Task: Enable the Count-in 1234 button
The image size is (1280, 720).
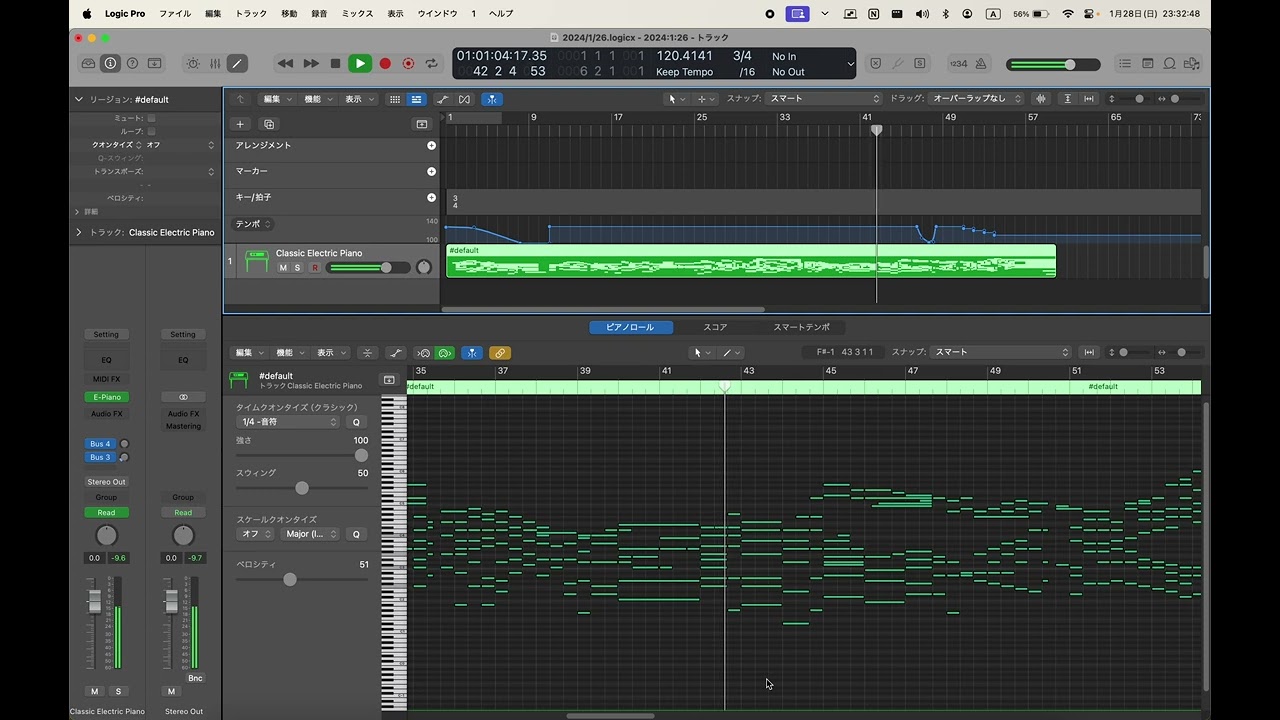Action: pyautogui.click(x=958, y=63)
